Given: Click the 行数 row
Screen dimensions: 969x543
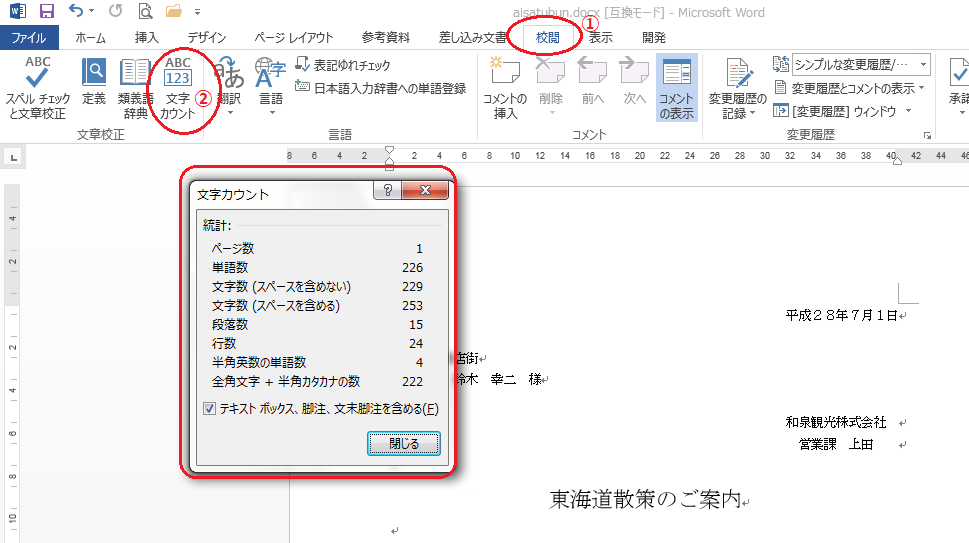Looking at the screenshot, I should pyautogui.click(x=317, y=343).
